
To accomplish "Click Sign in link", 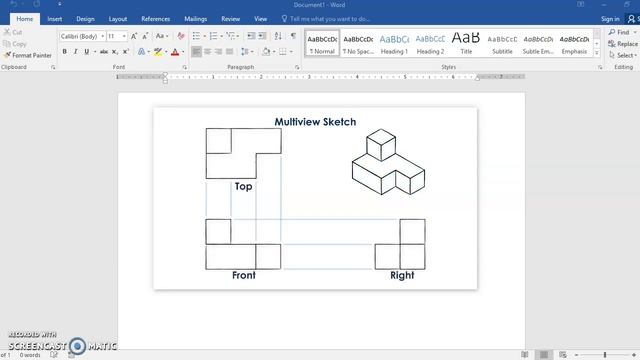I will tap(610, 19).
